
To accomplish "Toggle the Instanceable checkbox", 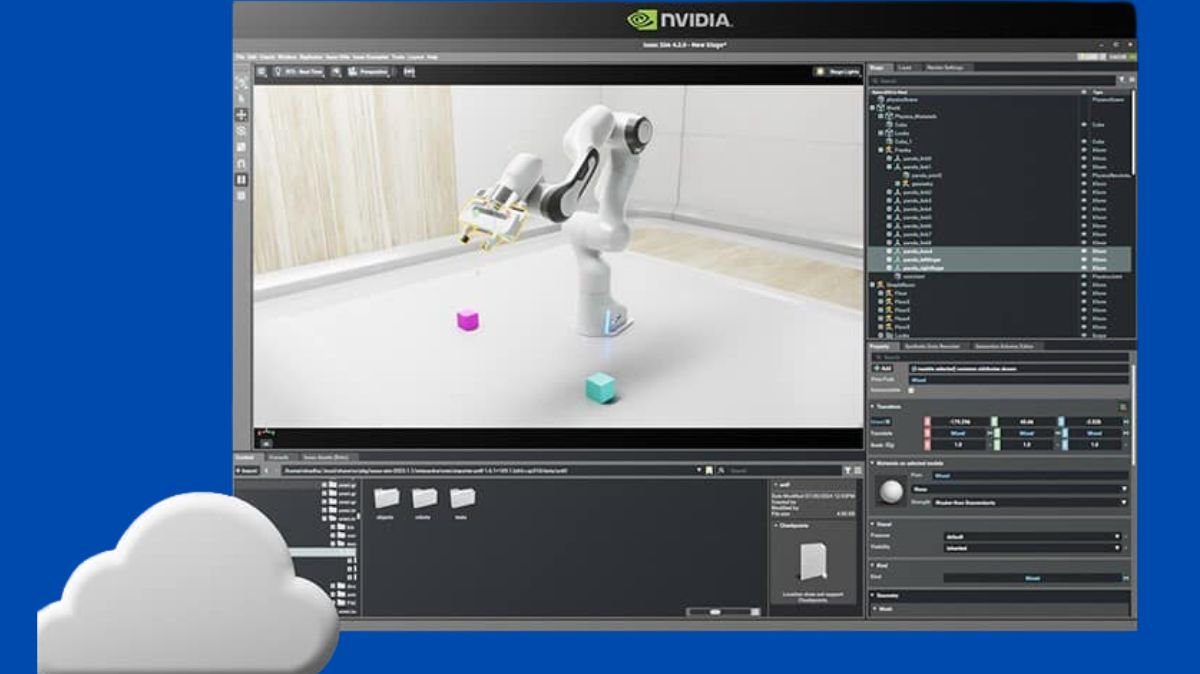I will click(x=911, y=390).
